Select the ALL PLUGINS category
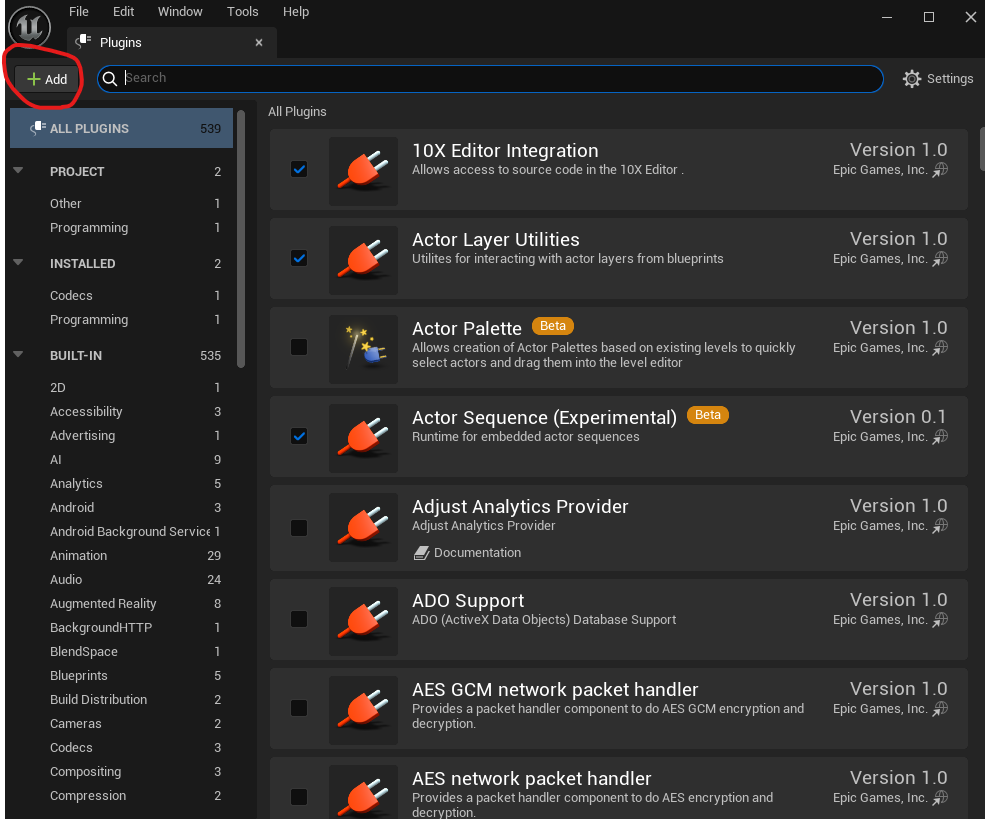The height and width of the screenshot is (819, 985). (x=121, y=128)
